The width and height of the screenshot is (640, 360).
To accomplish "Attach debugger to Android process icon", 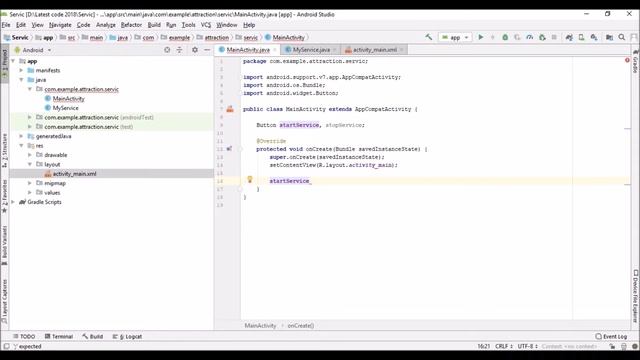I will [x=542, y=37].
